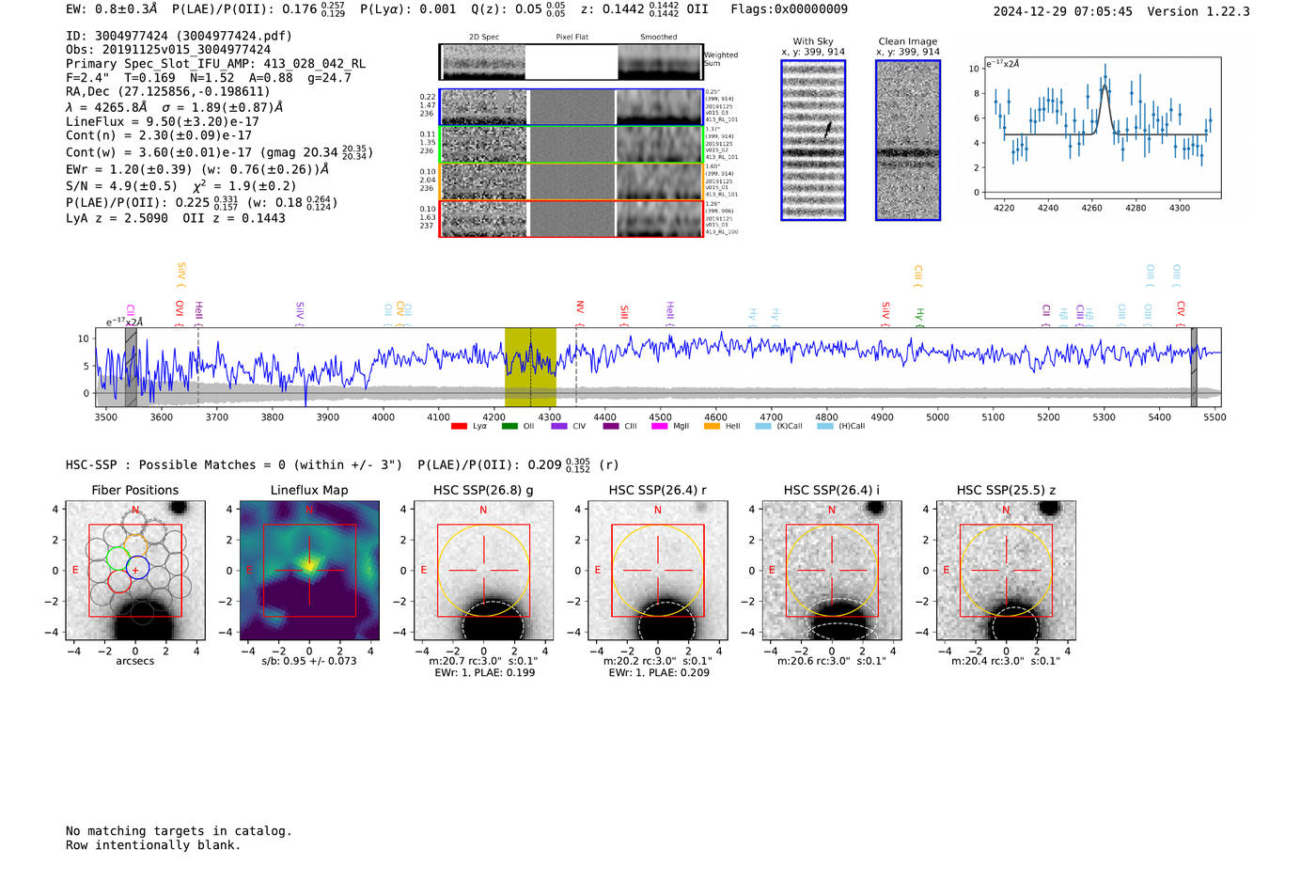Select the Primary Spec_Slot_IFU_AMP line
Viewport: 1316px width, 896px height.
tap(216, 64)
